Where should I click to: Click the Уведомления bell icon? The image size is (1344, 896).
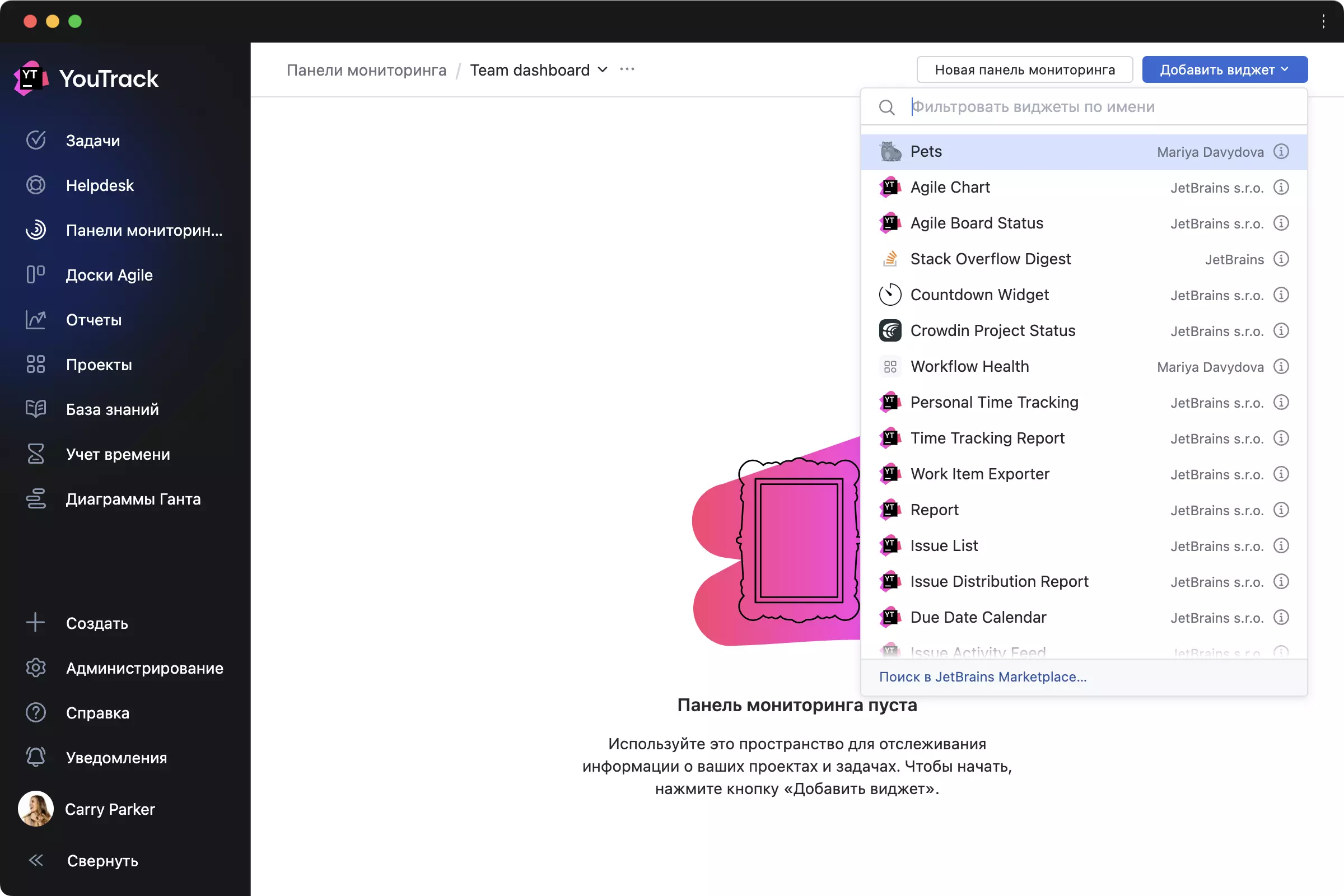coord(35,757)
